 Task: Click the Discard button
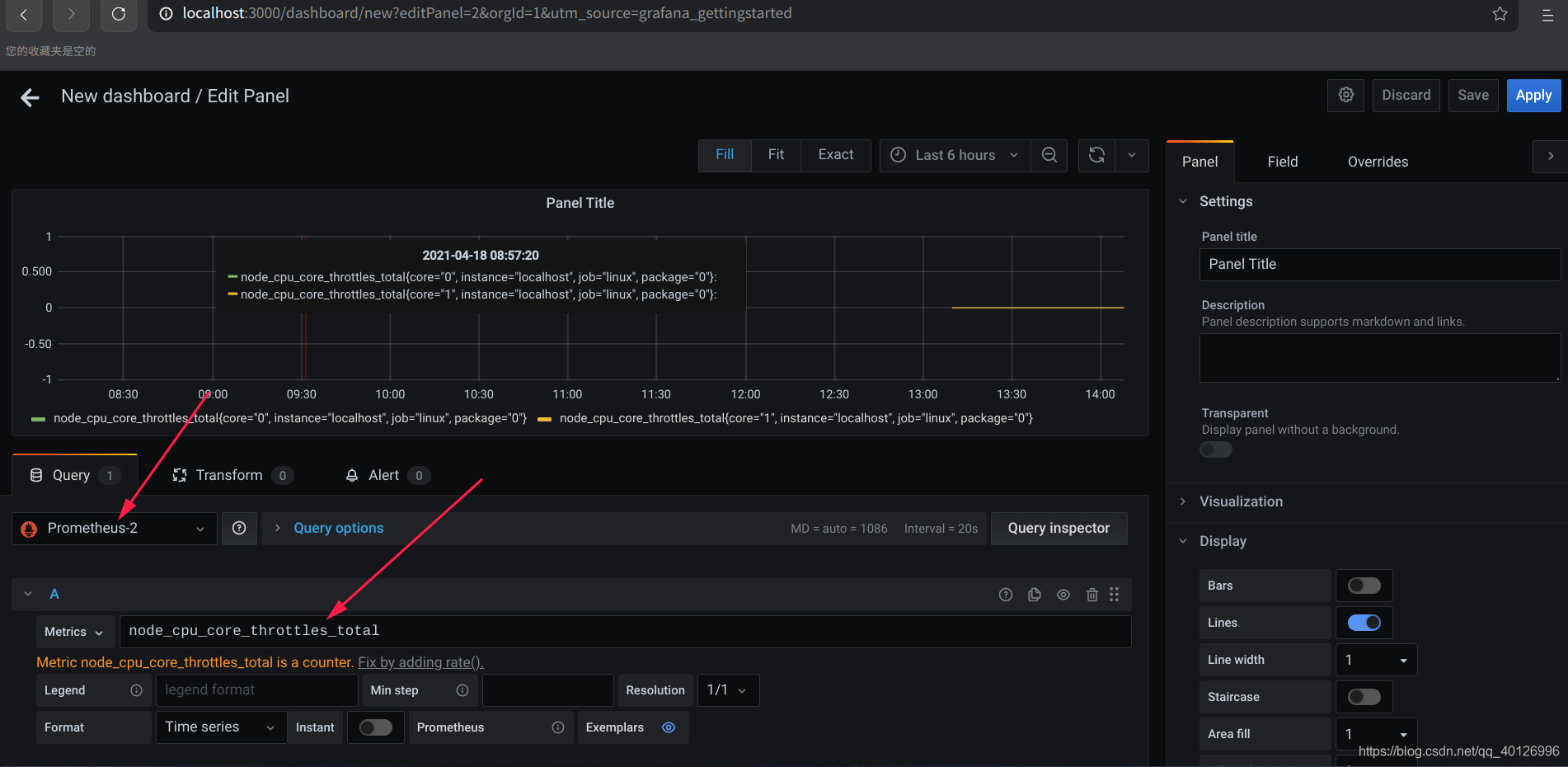click(1406, 95)
